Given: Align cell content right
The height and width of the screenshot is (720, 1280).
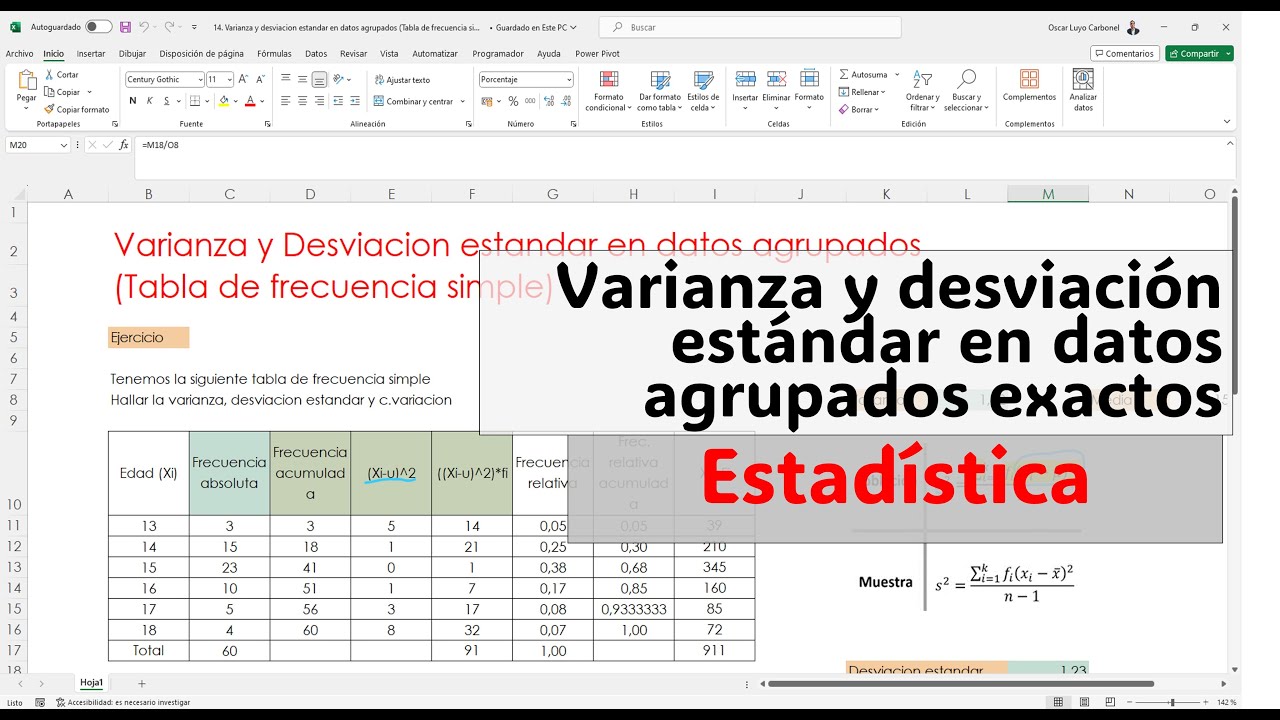Looking at the screenshot, I should coord(319,101).
